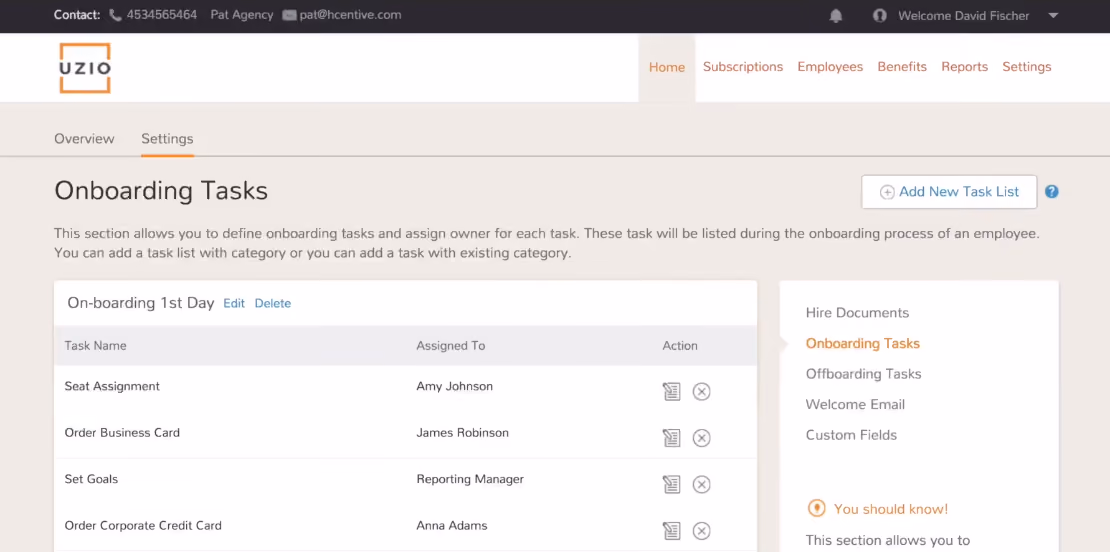
Task: Edit the Order Business Card task icon
Action: [671, 438]
